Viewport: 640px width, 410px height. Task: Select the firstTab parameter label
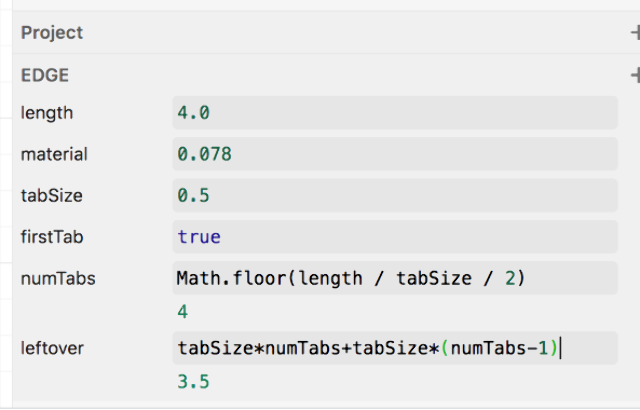click(52, 237)
